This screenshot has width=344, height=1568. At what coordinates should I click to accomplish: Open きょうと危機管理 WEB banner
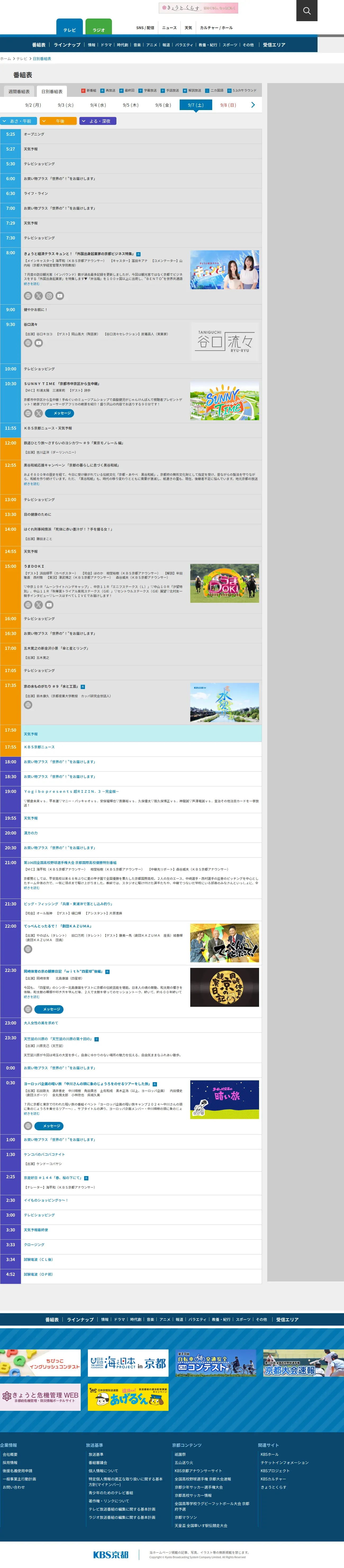tap(40, 1397)
